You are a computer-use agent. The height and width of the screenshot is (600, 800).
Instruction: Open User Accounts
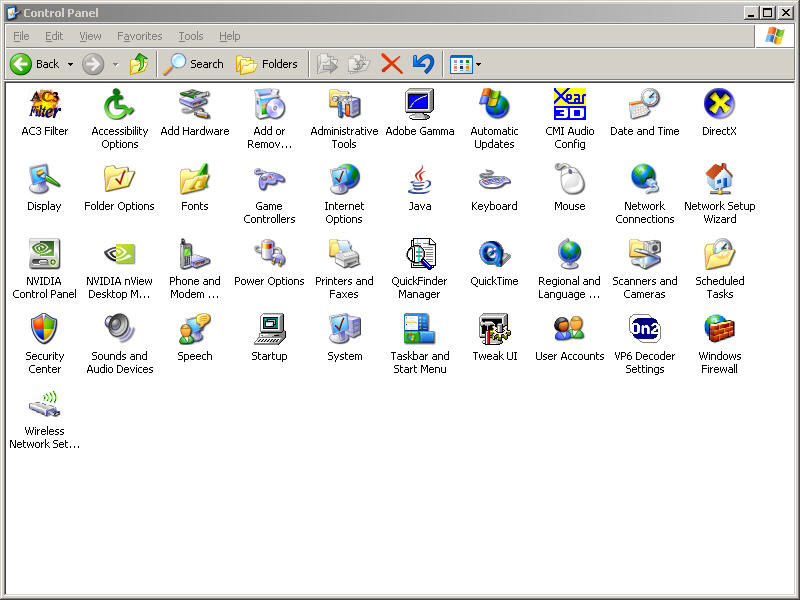click(x=569, y=337)
